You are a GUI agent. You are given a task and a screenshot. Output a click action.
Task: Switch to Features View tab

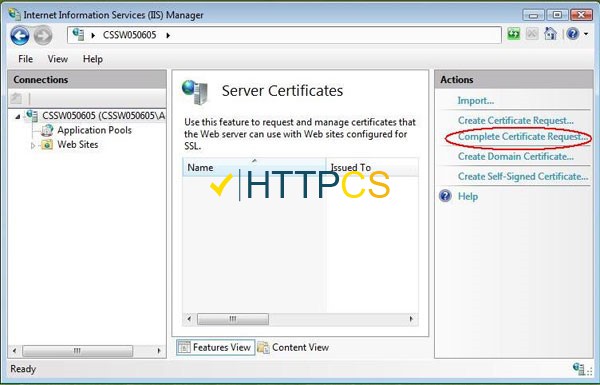[215, 347]
